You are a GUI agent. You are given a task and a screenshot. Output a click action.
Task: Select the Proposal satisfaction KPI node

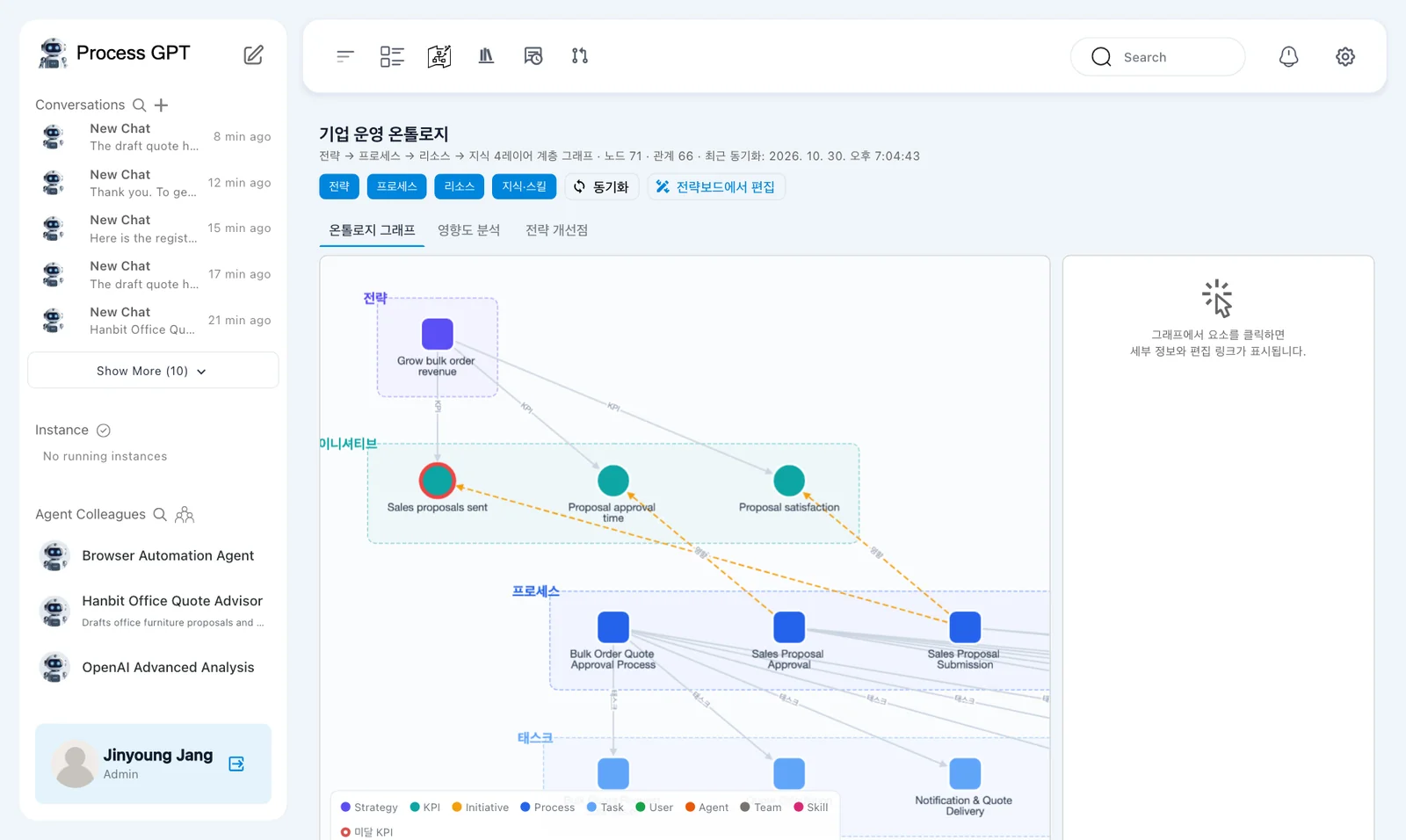789,481
